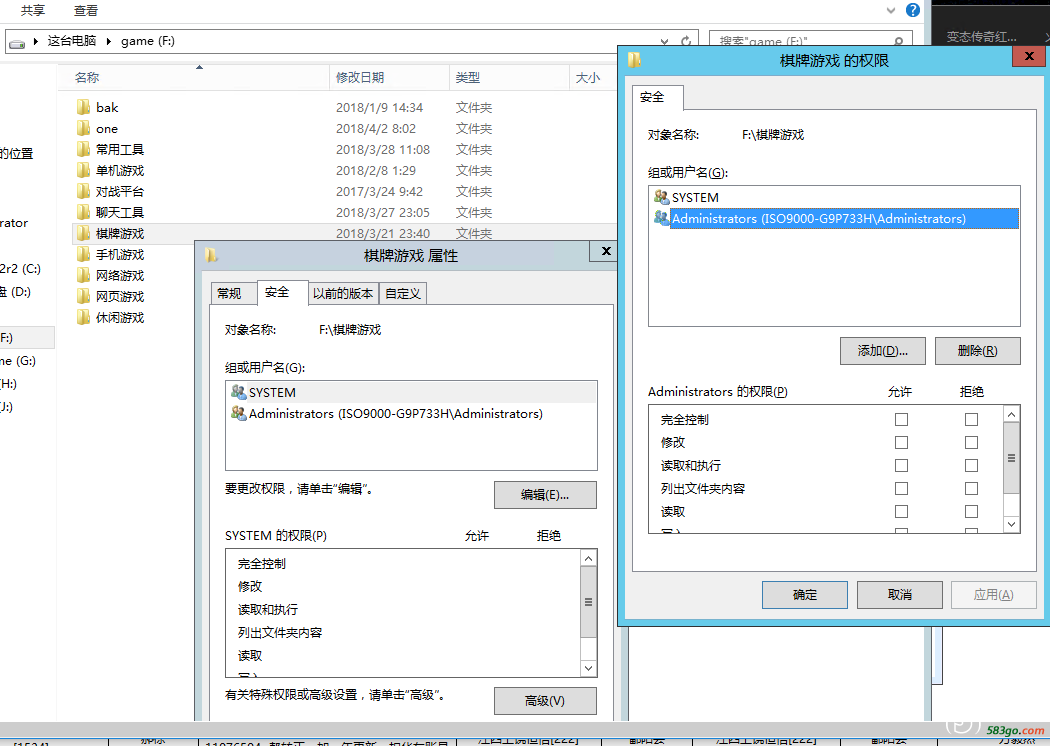Viewport: 1050px width, 746px height.
Task: Select the 棋牌游戏 folder icon in file list
Action: pyautogui.click(x=83, y=233)
